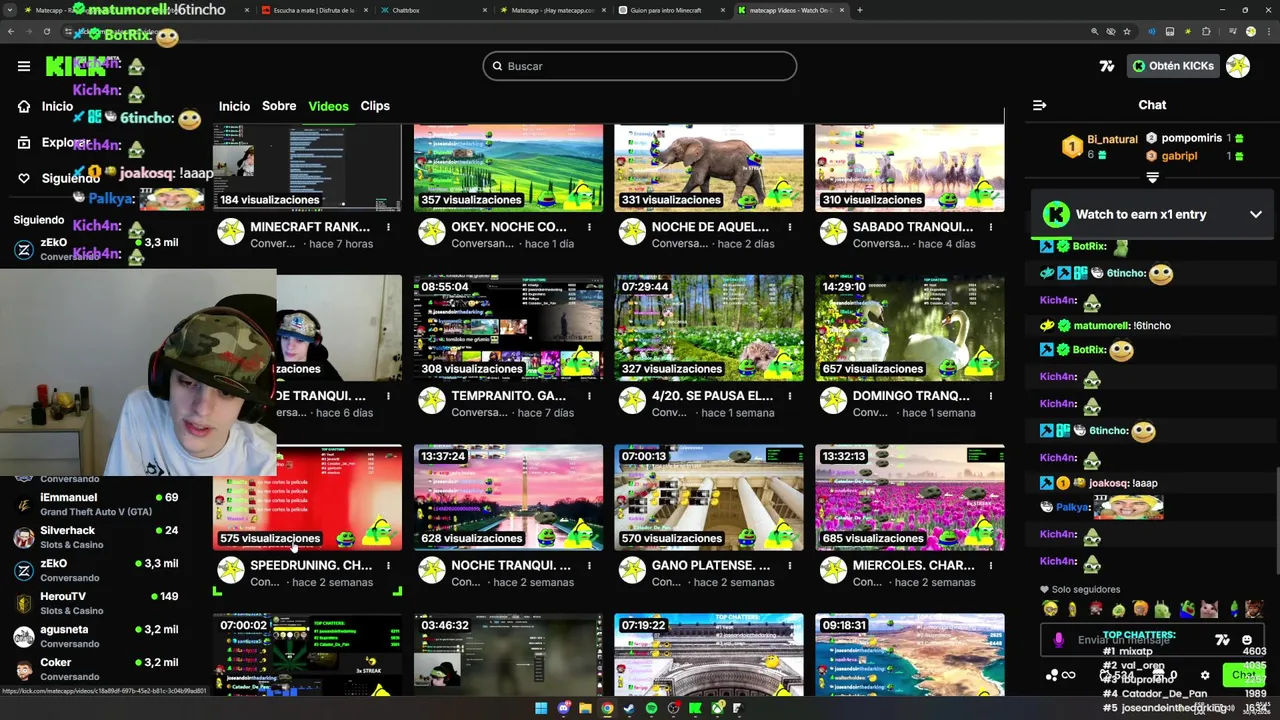
Task: Open options menu for SPEEDRUNING. CH video
Action: click(388, 565)
